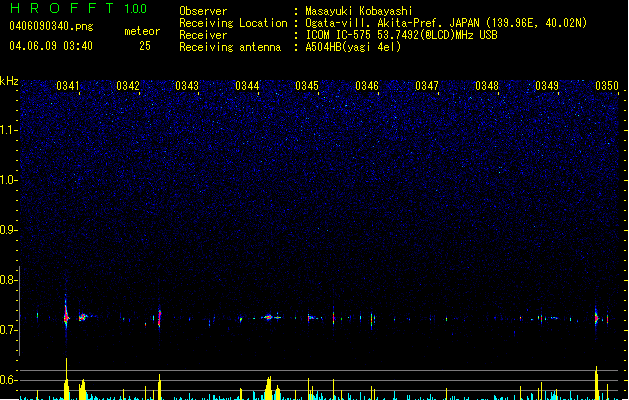Viewport: 629px width, 400px height.
Task: Click the 0342 time marker
Action: point(128,86)
